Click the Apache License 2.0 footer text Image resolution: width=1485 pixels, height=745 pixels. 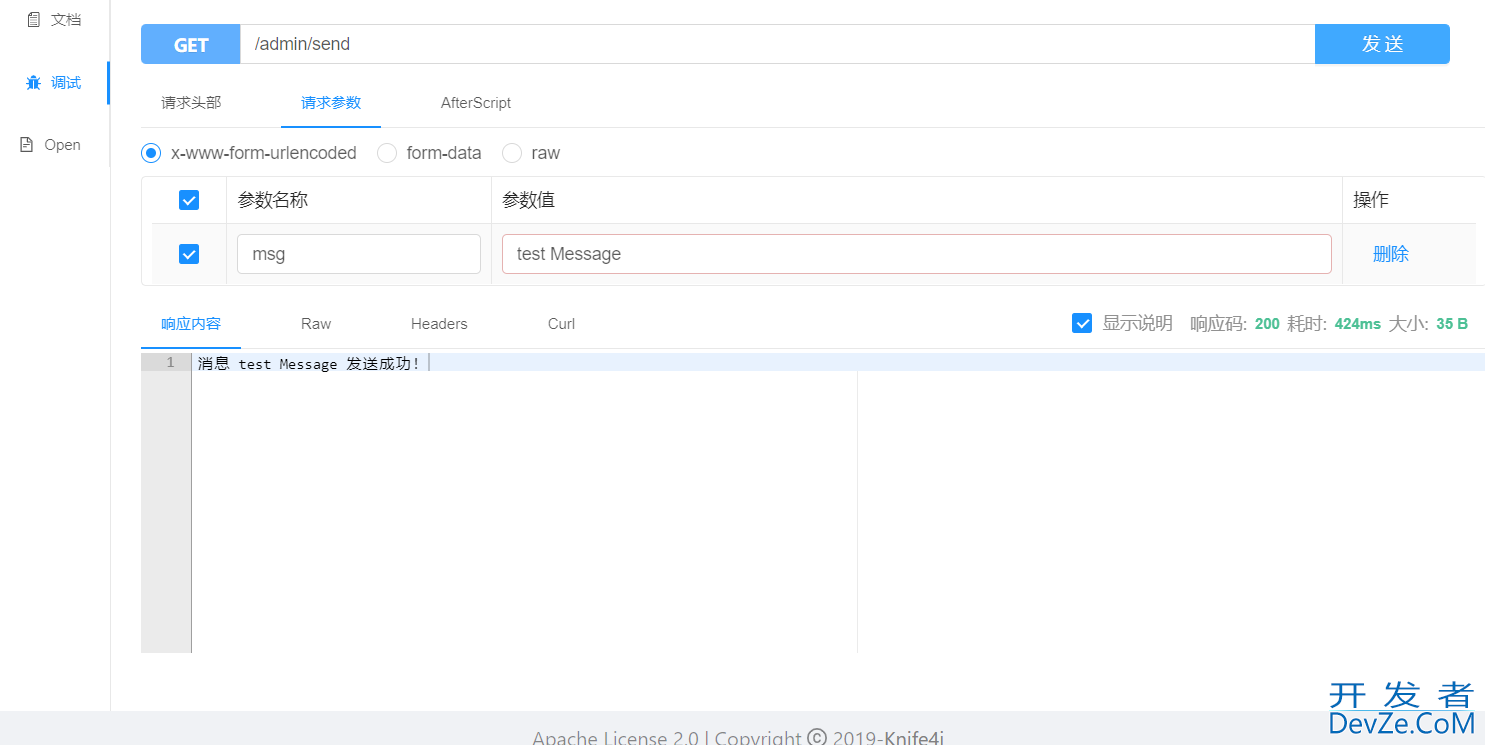(x=615, y=738)
